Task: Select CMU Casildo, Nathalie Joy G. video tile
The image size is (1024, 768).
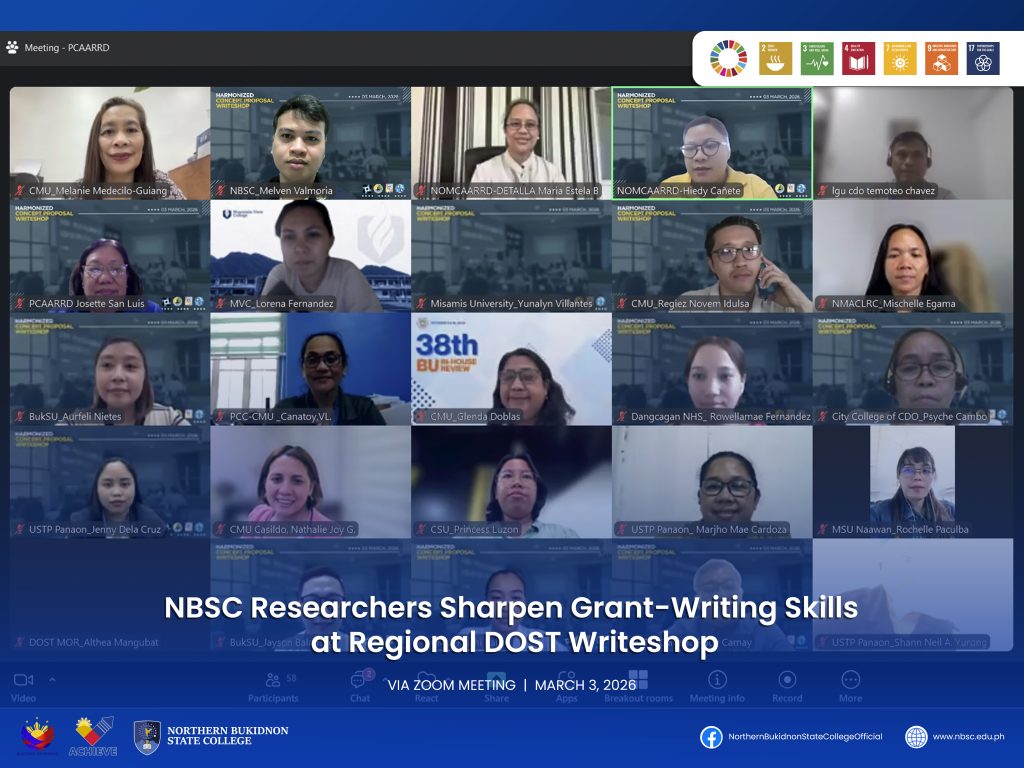Action: tap(310, 482)
